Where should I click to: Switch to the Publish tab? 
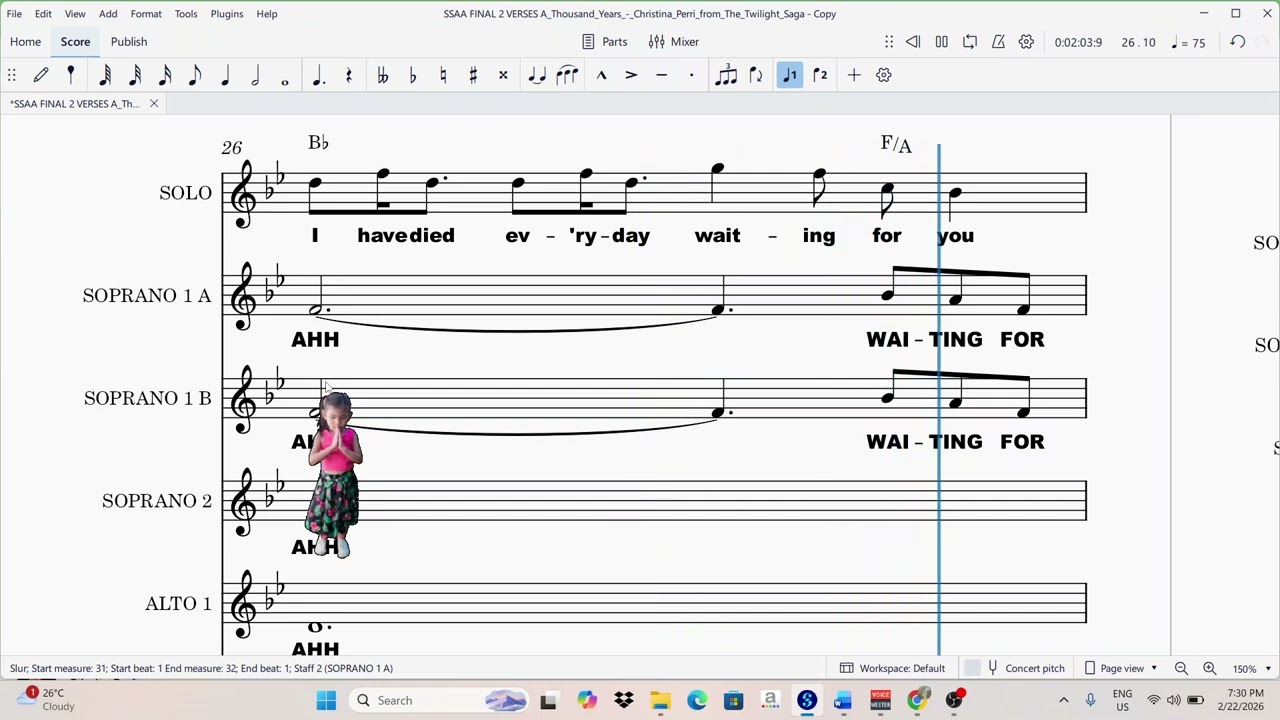(129, 42)
